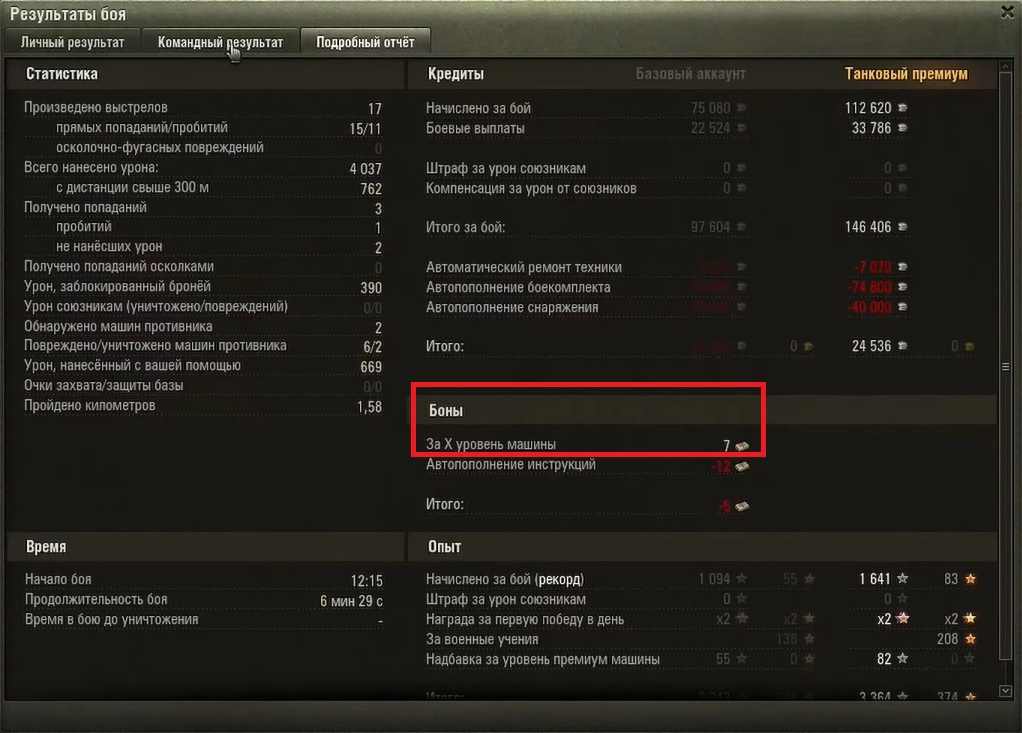Click bond icon on Боны Итого row
The height and width of the screenshot is (733, 1022).
click(742, 506)
